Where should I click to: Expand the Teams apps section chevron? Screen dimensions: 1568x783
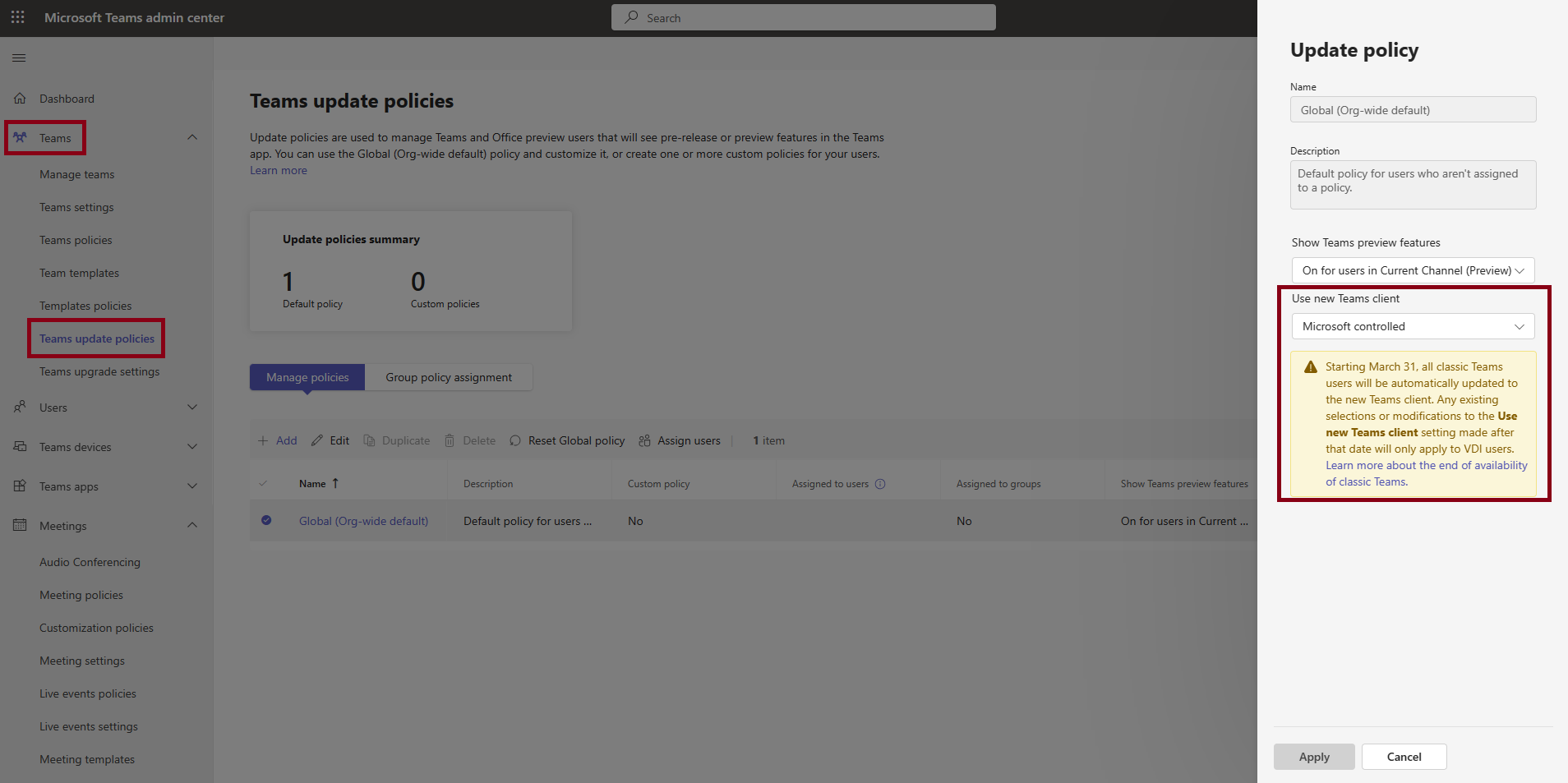pyautogui.click(x=192, y=486)
